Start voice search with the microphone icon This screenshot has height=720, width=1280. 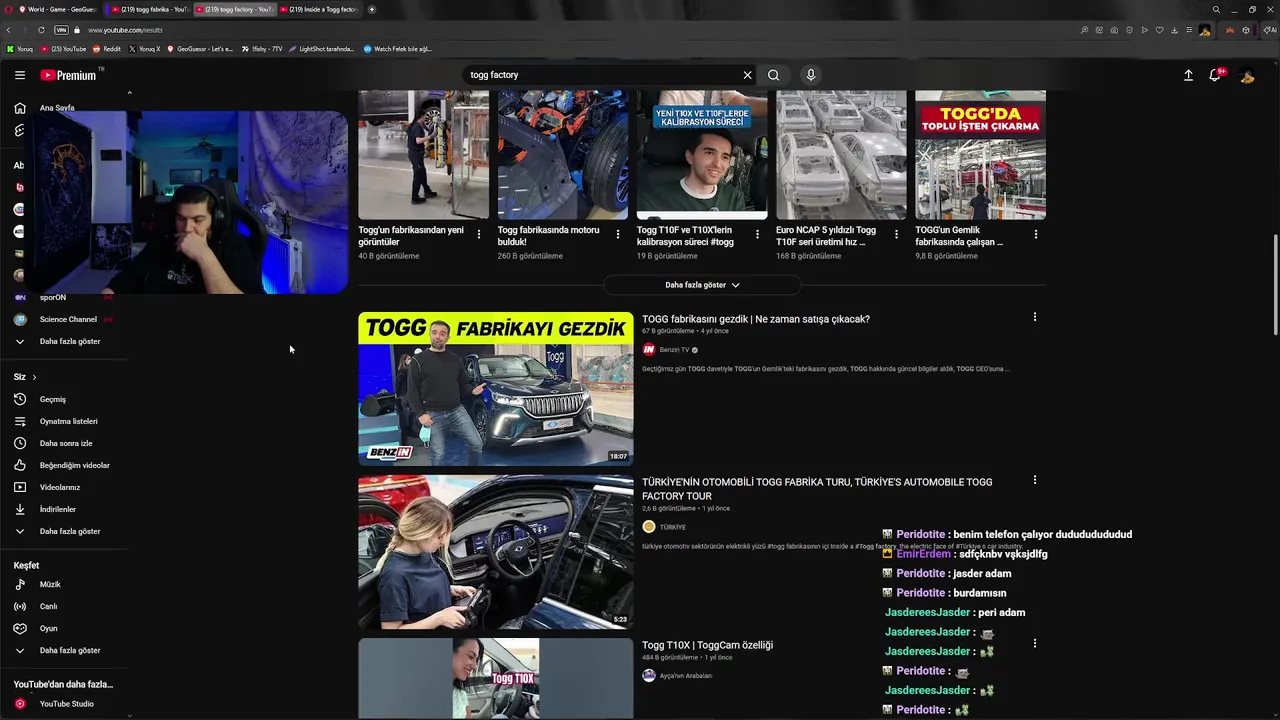pyautogui.click(x=811, y=75)
